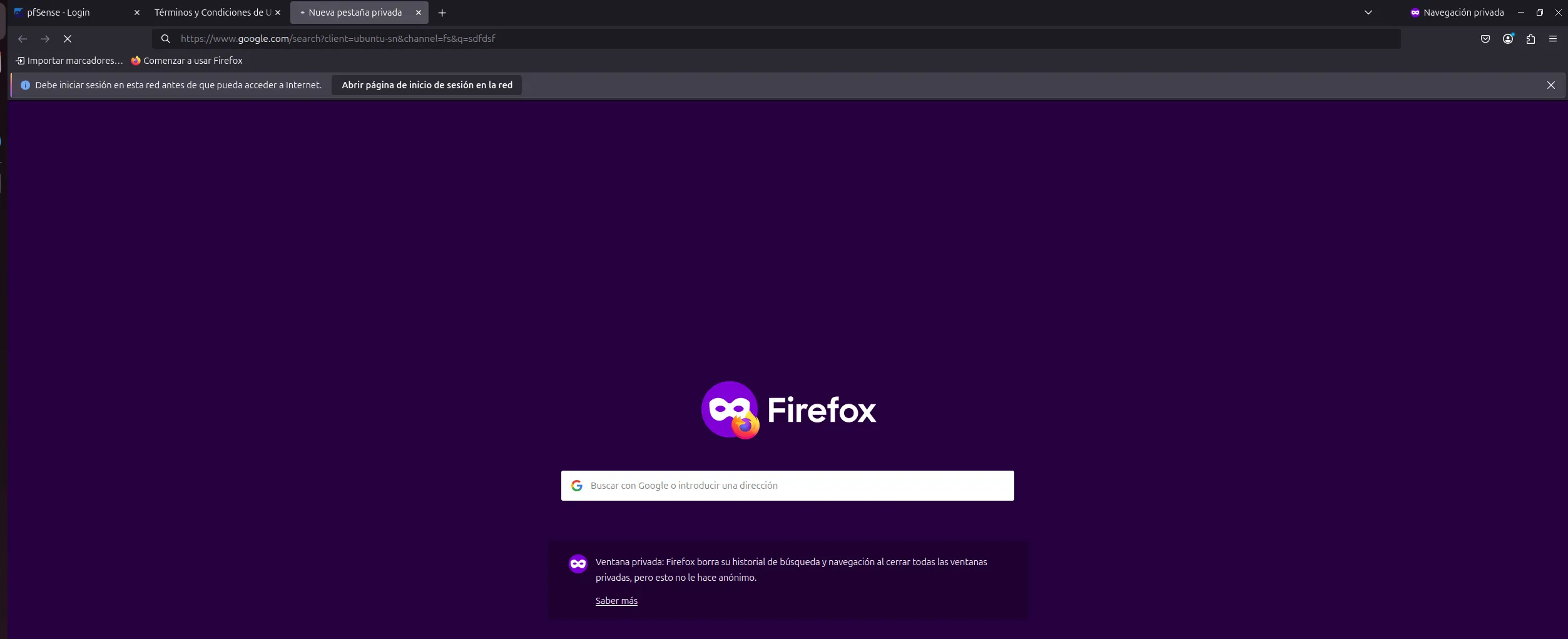
Task: Expand the list all tabs chevron
Action: 1368,13
